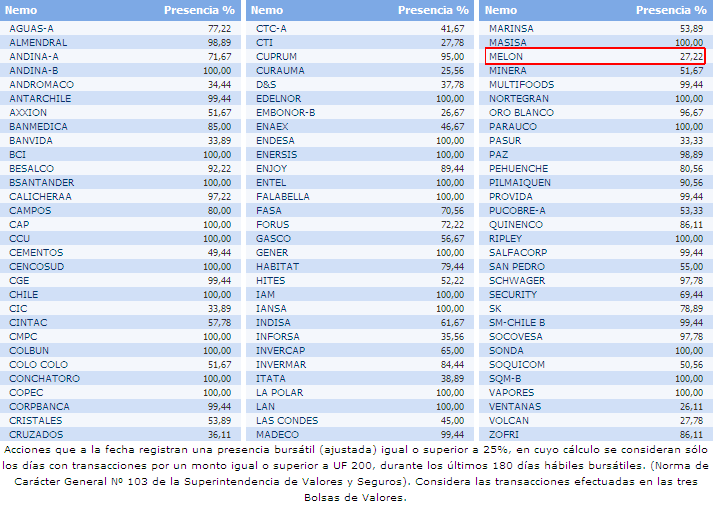
Task: Select the CHILE stock entry
Action: (x=24, y=295)
